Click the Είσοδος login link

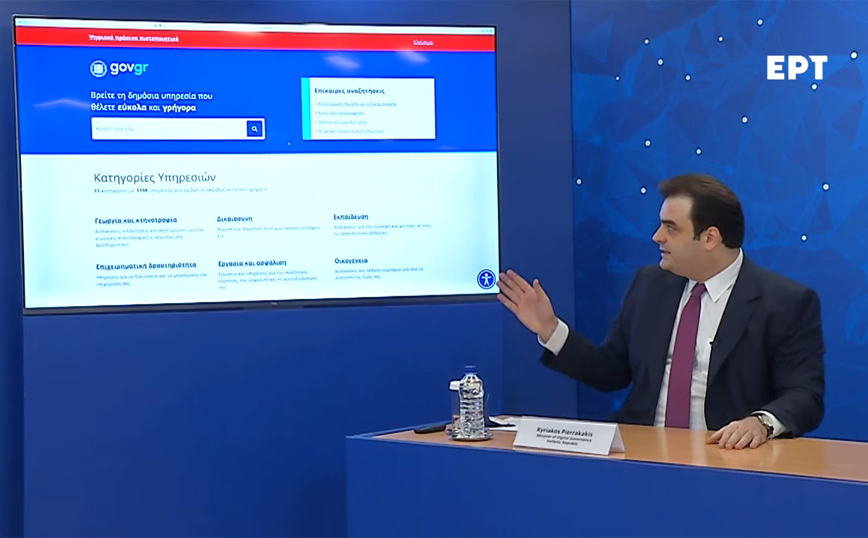click(423, 43)
